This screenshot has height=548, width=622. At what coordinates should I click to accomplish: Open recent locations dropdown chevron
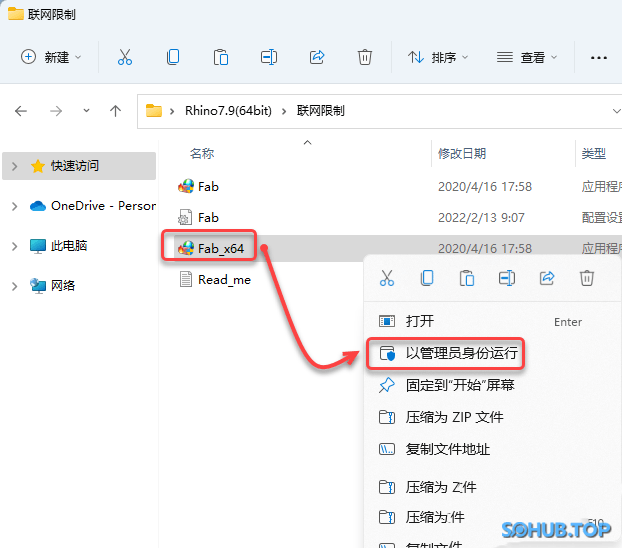pyautogui.click(x=86, y=111)
